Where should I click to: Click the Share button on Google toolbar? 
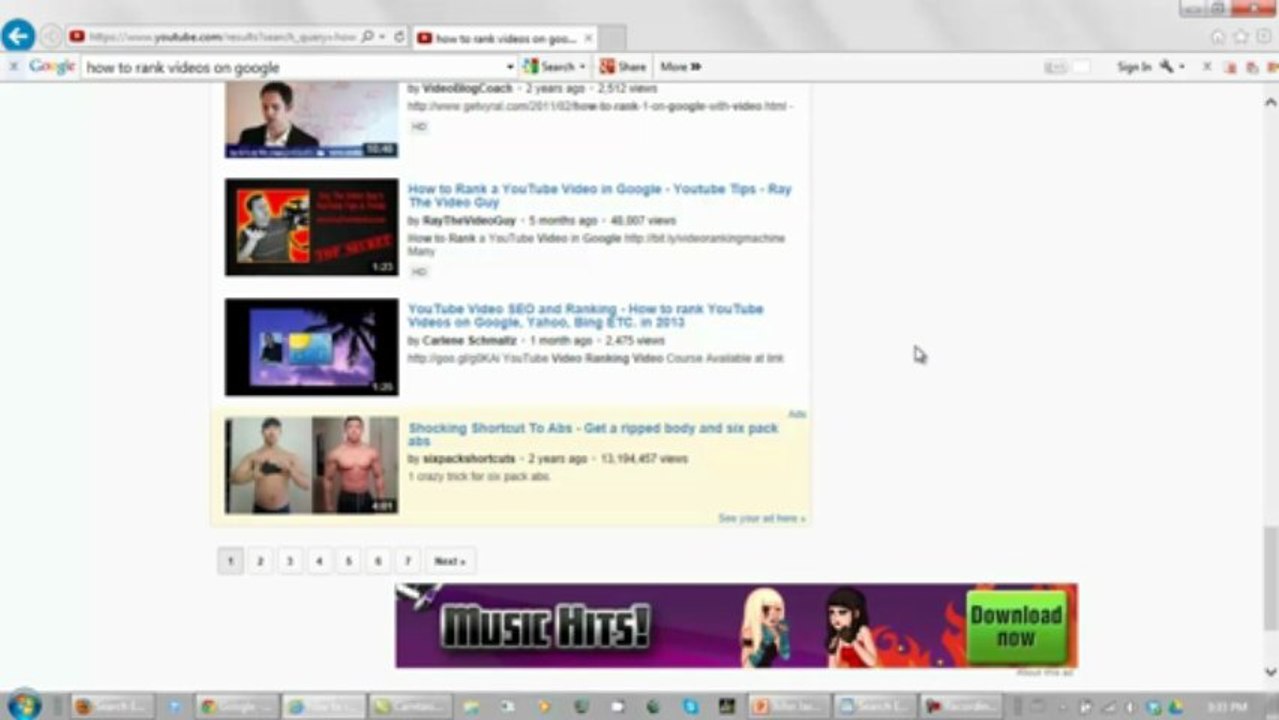(623, 67)
